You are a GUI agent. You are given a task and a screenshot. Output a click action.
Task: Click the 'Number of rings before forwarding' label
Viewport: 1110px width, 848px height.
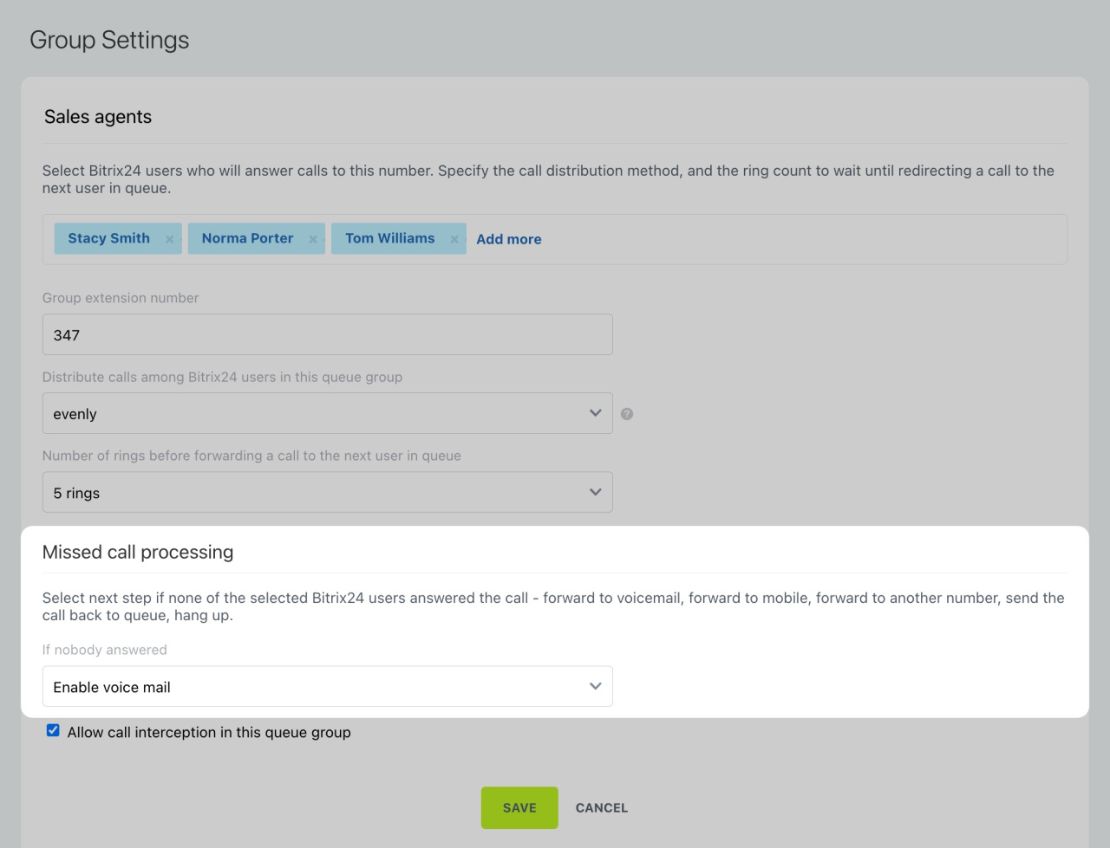pos(251,456)
